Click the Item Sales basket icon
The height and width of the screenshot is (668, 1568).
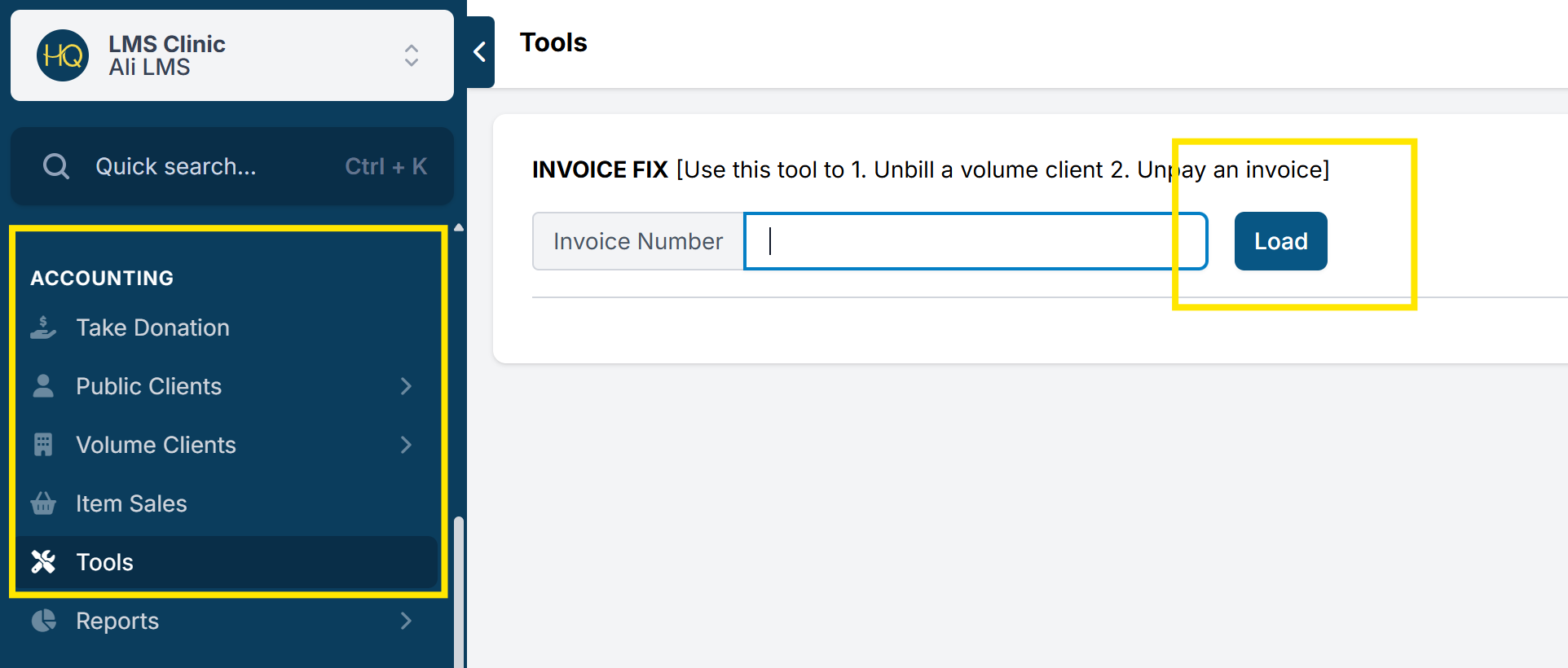(43, 503)
